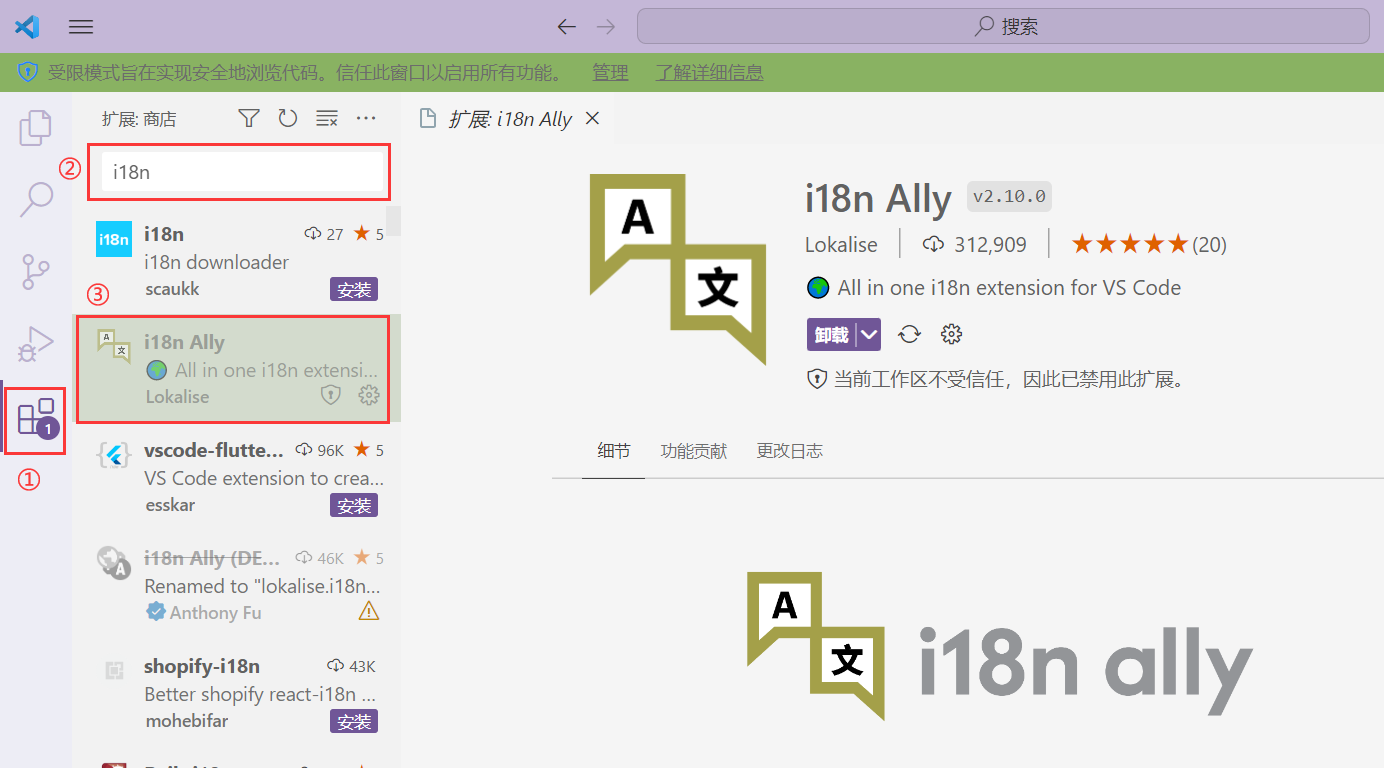
Task: Switch to the 更改日志 changelog tab
Action: click(x=790, y=451)
